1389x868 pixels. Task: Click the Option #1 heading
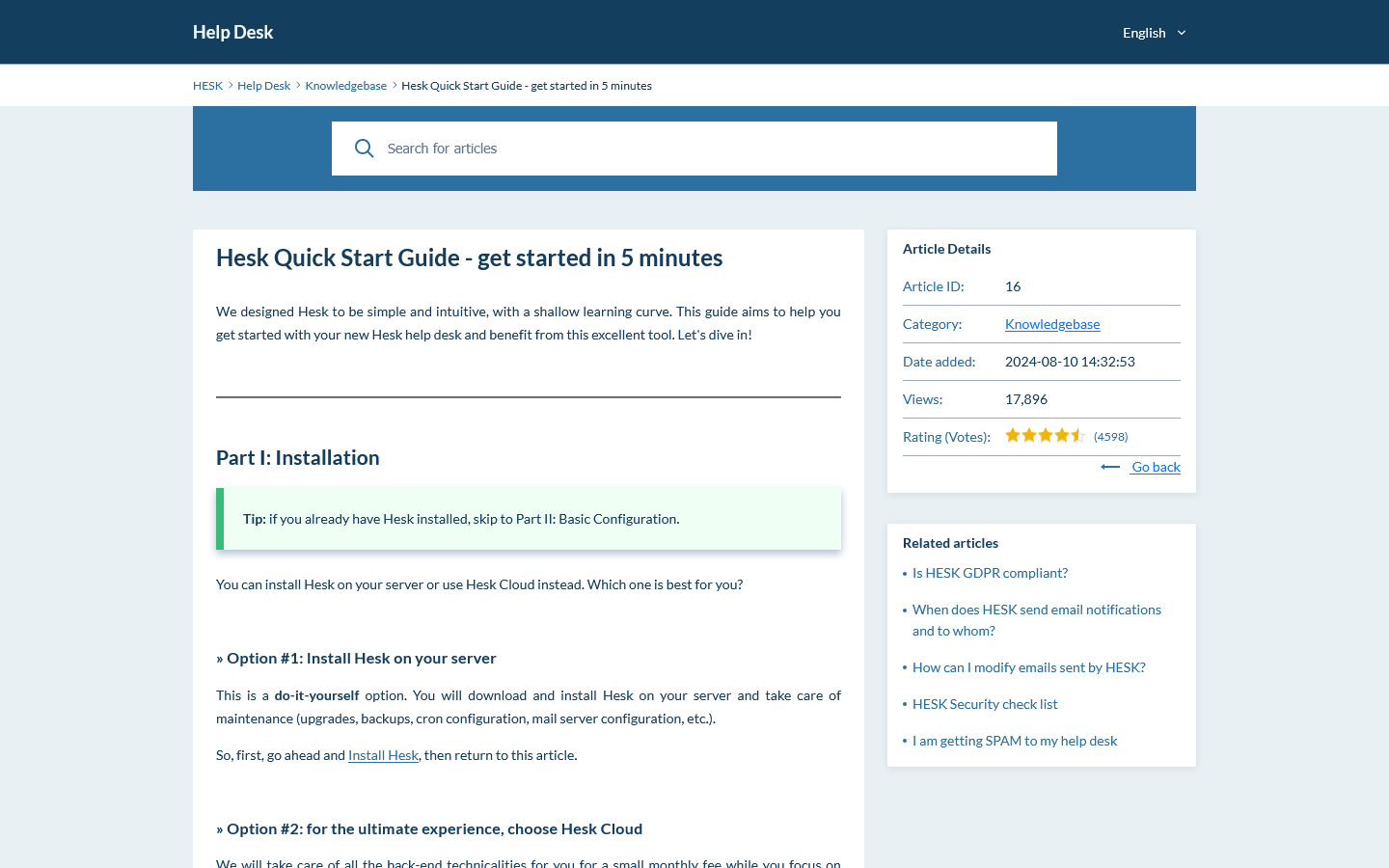356,658
